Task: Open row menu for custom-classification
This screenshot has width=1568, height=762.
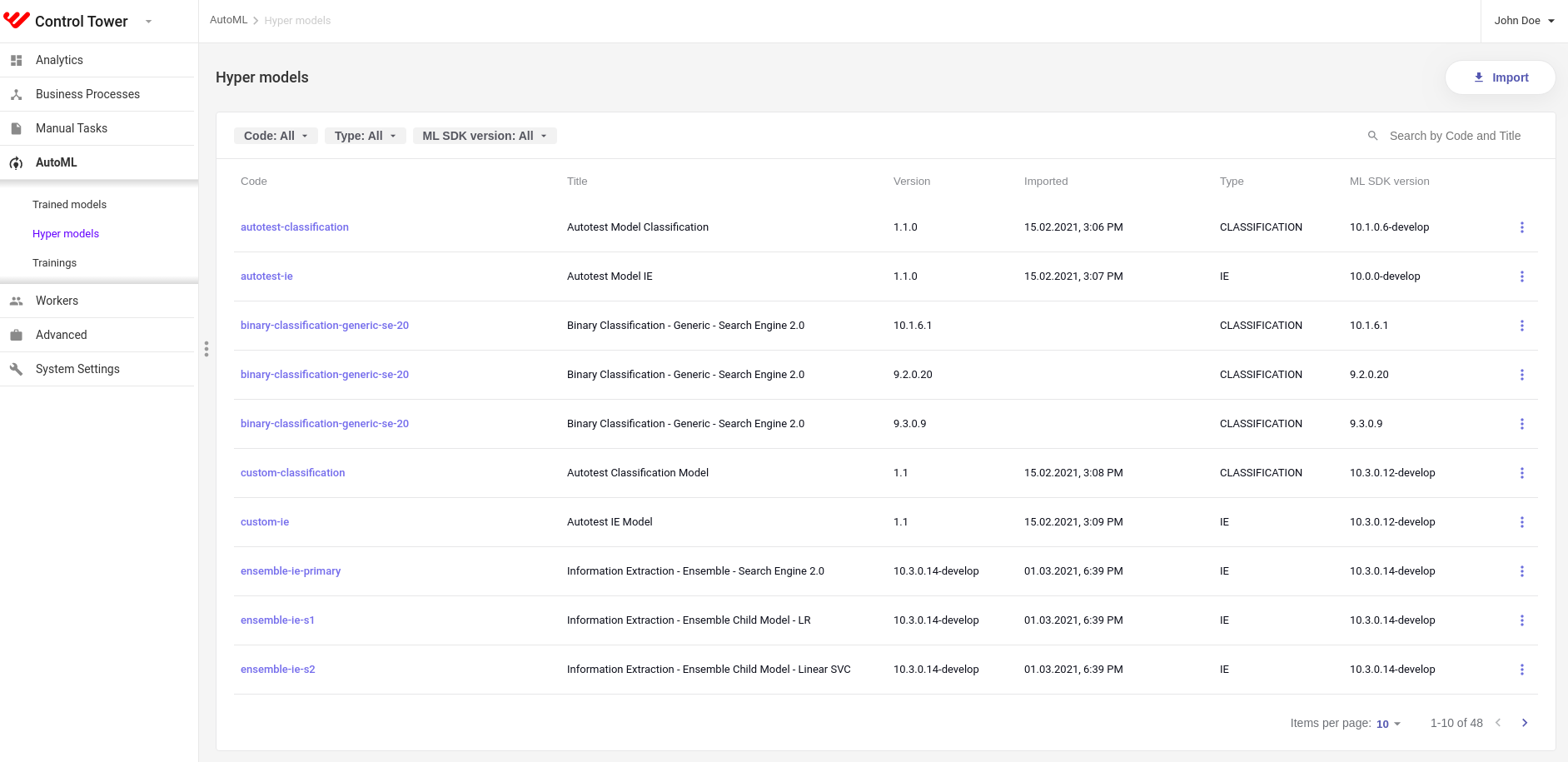Action: (1522, 473)
